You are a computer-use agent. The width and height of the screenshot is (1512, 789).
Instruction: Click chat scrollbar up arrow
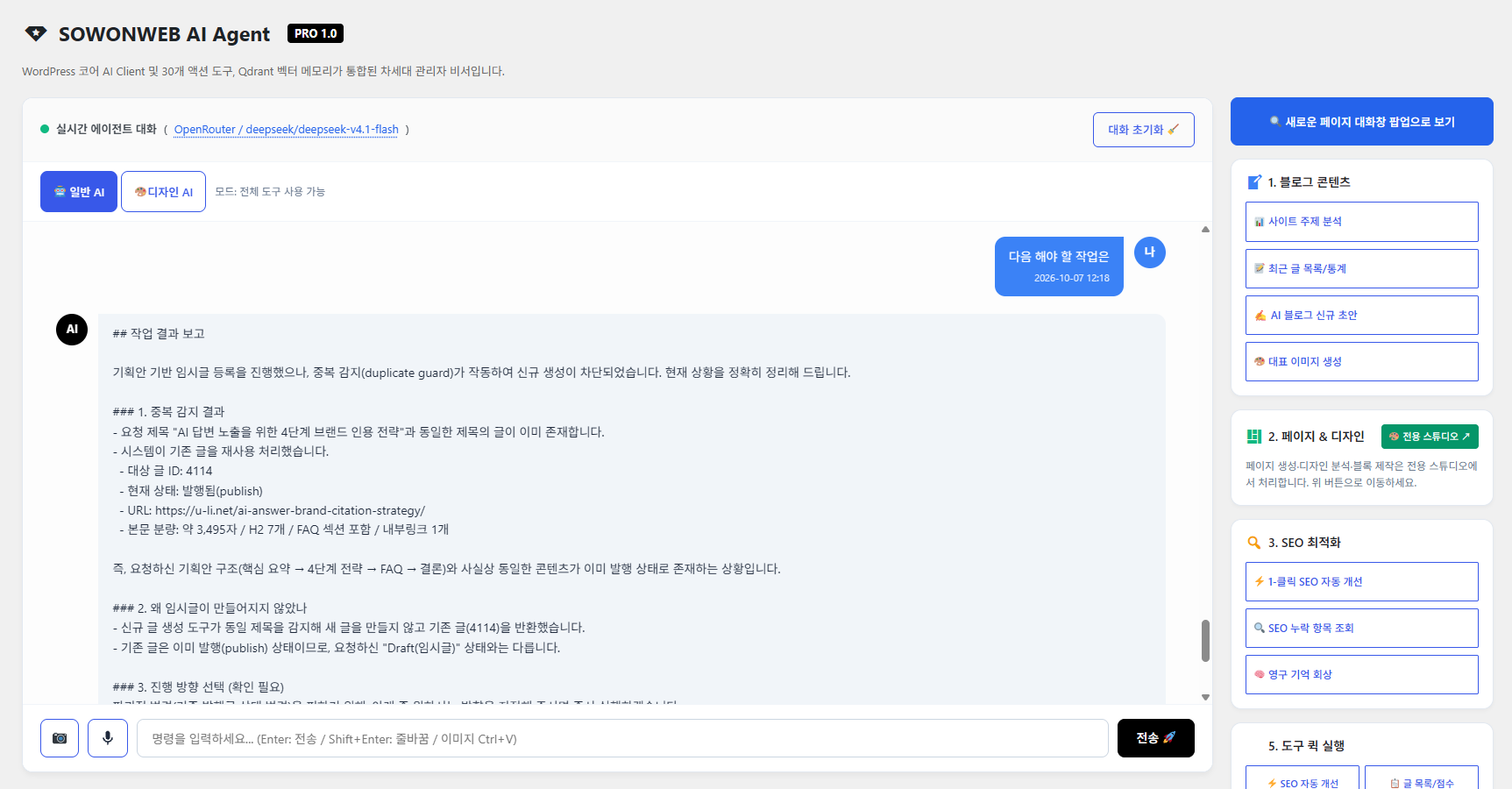(x=1205, y=229)
